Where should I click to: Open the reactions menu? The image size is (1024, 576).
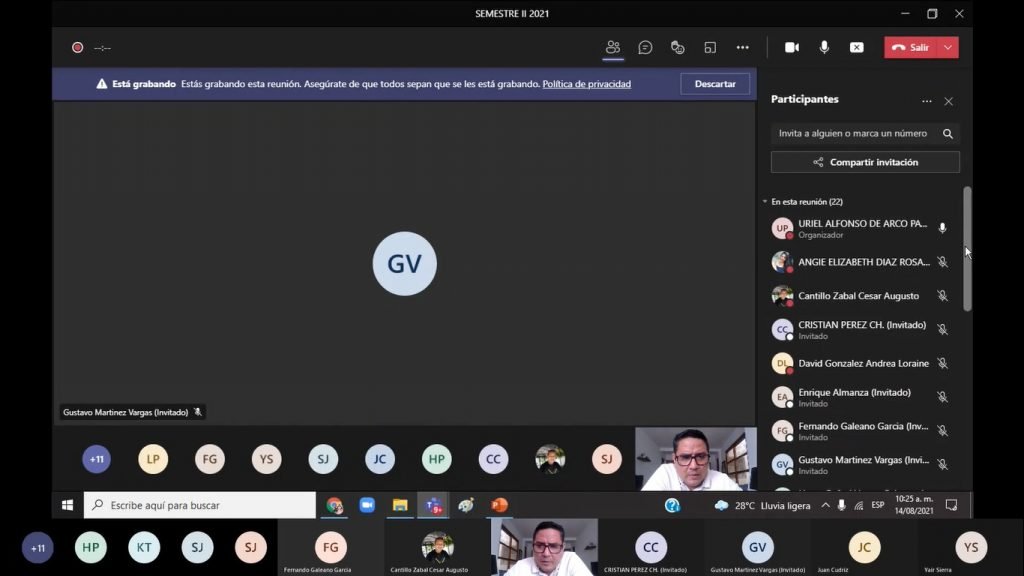click(x=677, y=47)
